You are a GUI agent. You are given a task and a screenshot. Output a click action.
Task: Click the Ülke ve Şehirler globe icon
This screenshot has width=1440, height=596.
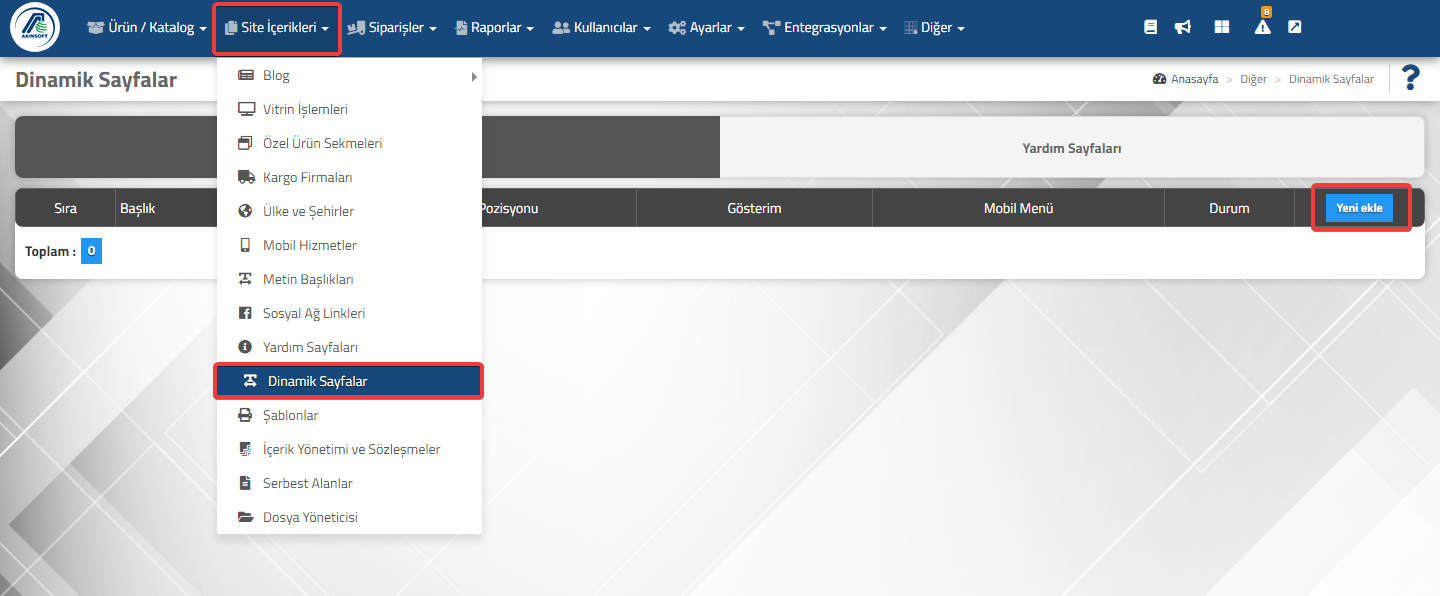[245, 211]
